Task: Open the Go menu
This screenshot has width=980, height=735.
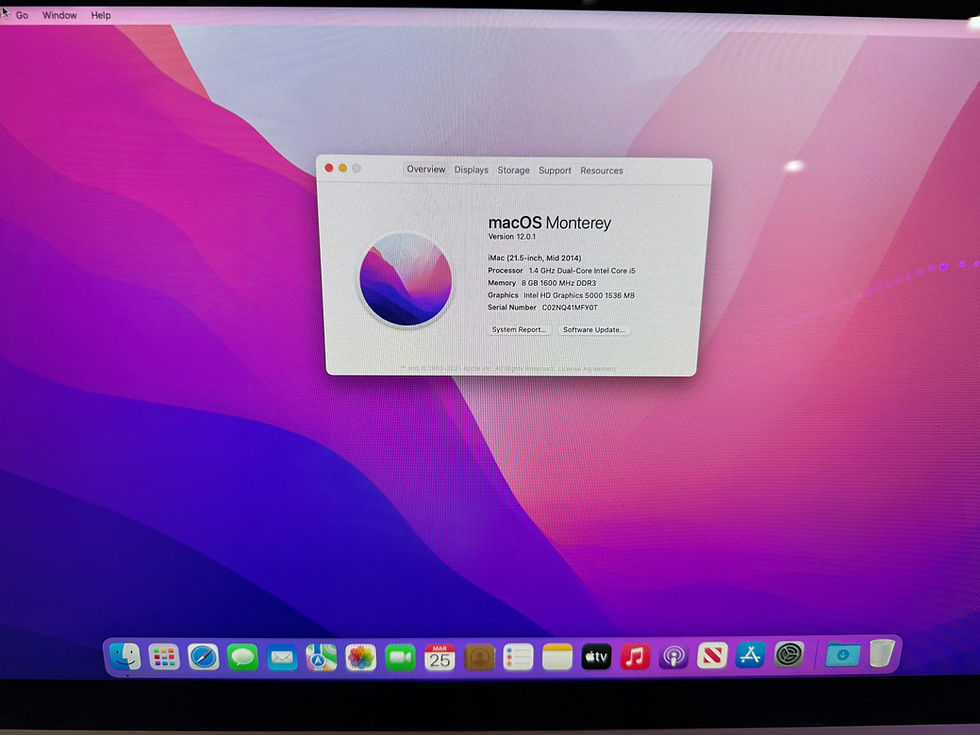Action: point(22,15)
